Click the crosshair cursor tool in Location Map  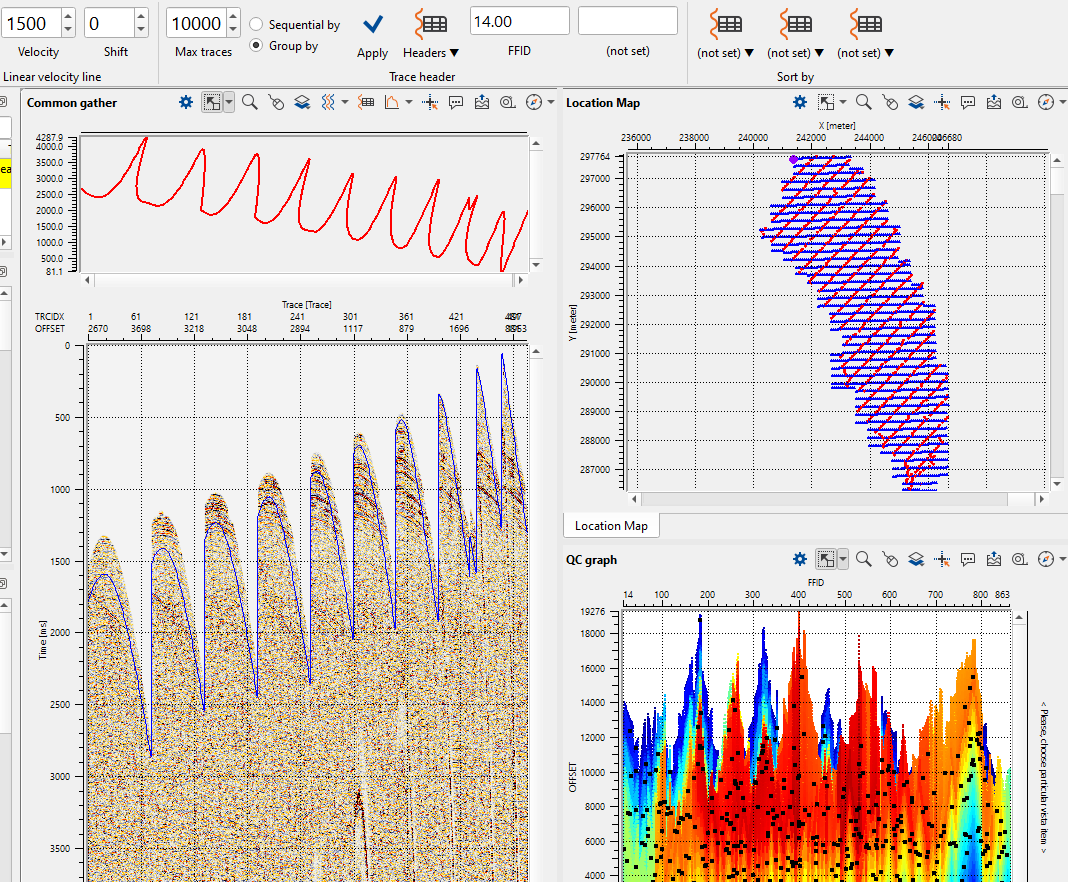[x=942, y=102]
